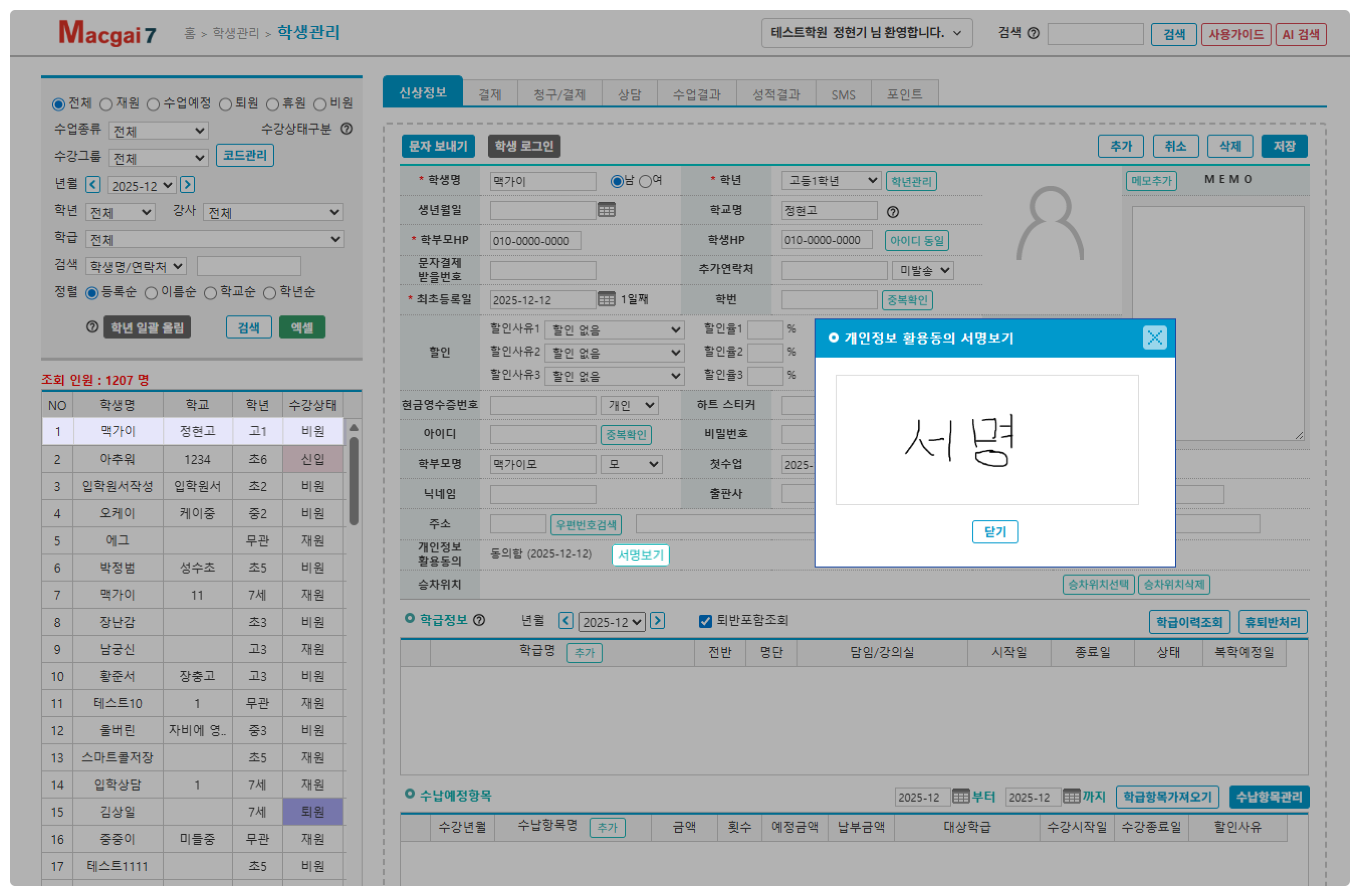1360x896 pixels.
Task: Click the 닫기 button in signature popup
Action: [x=994, y=531]
